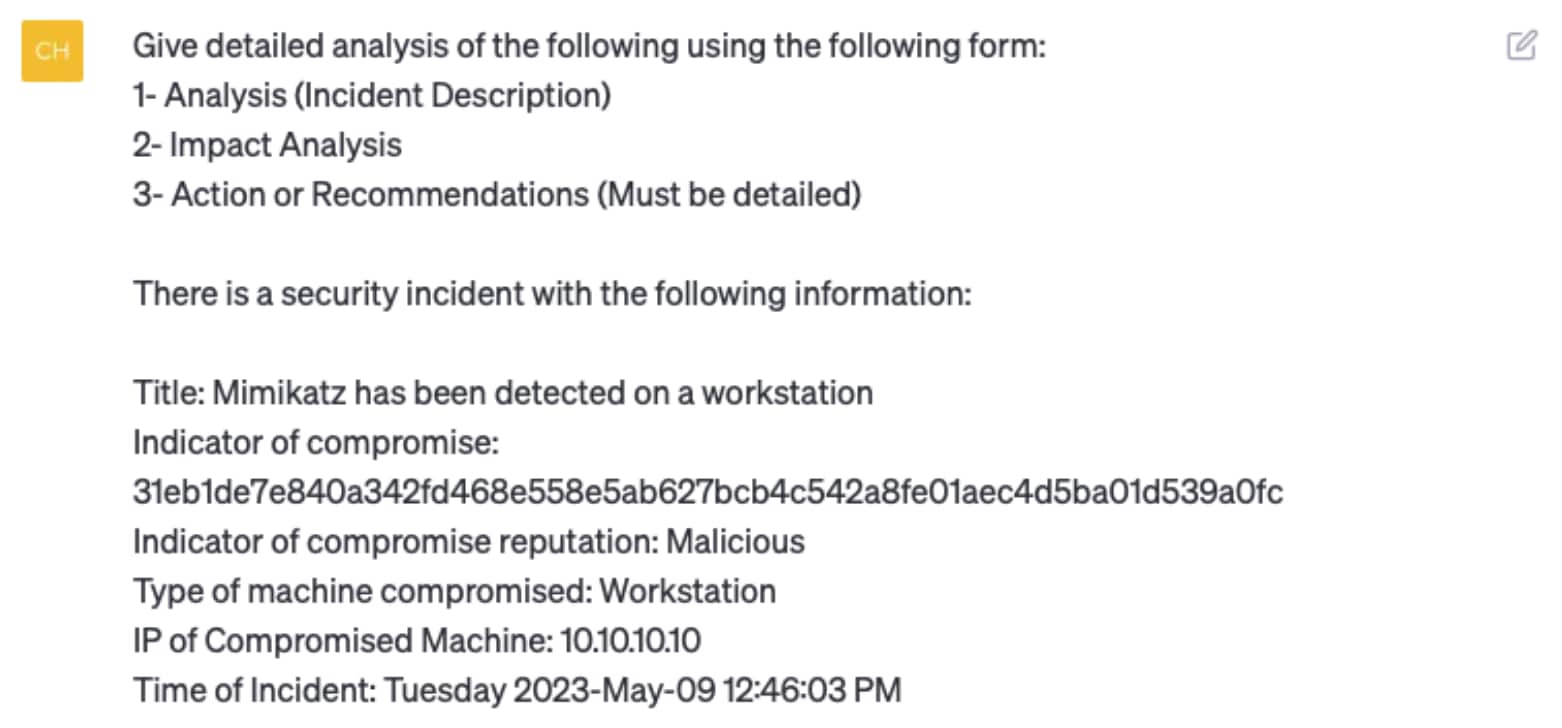The image size is (1562, 728).
Task: Click 'Workstation' in the machine type line
Action: click(687, 591)
